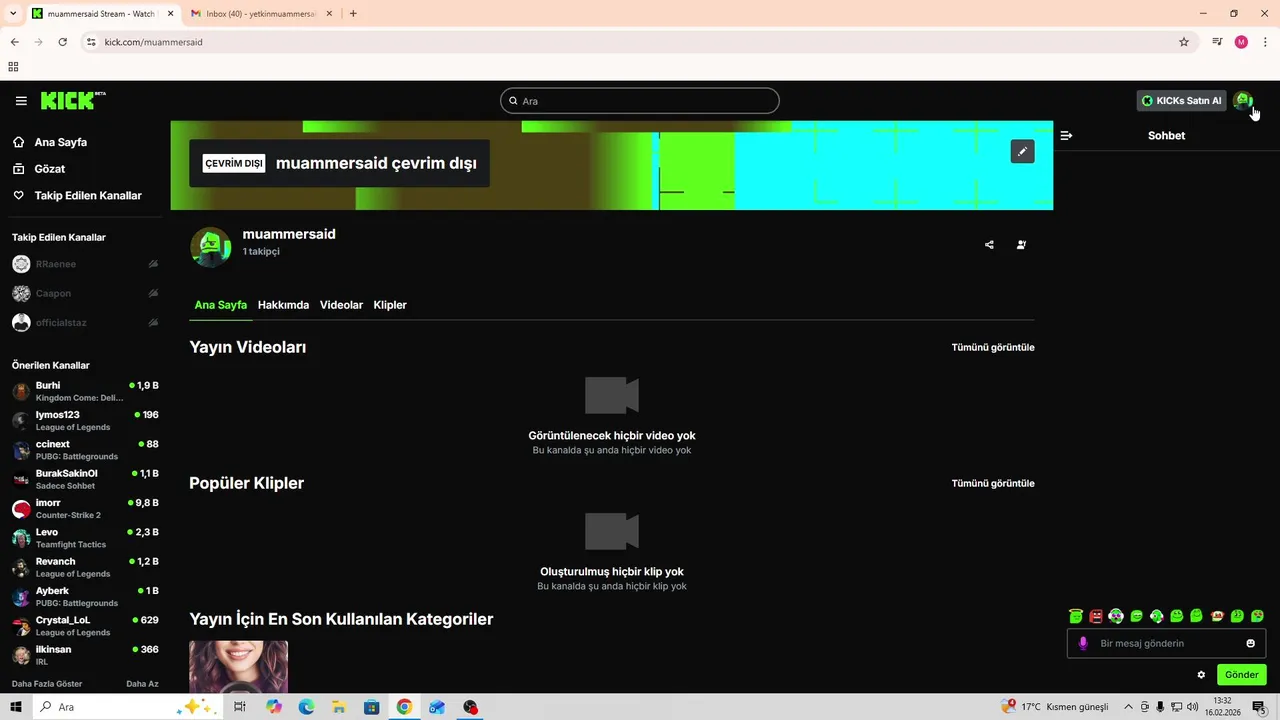Expand recommended channels with Daha Fazla Göster
The image size is (1280, 720).
[47, 684]
